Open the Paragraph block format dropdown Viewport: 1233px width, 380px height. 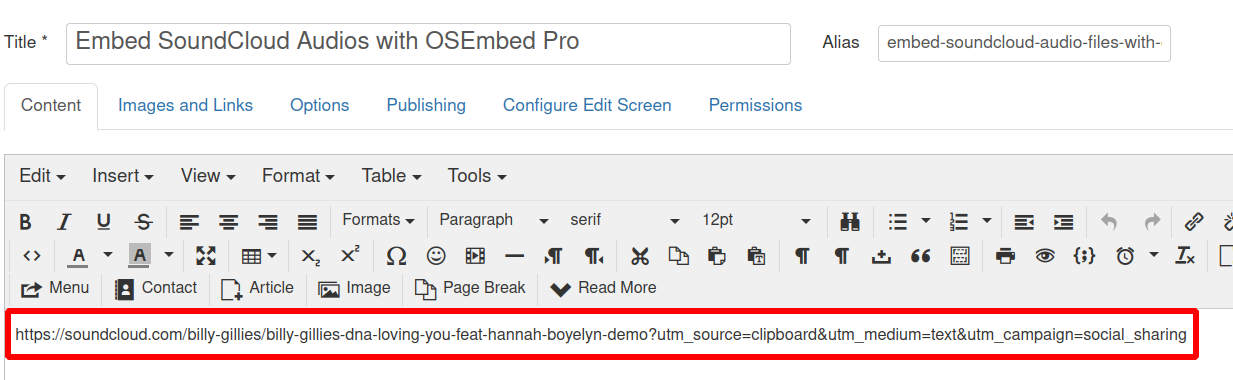494,221
